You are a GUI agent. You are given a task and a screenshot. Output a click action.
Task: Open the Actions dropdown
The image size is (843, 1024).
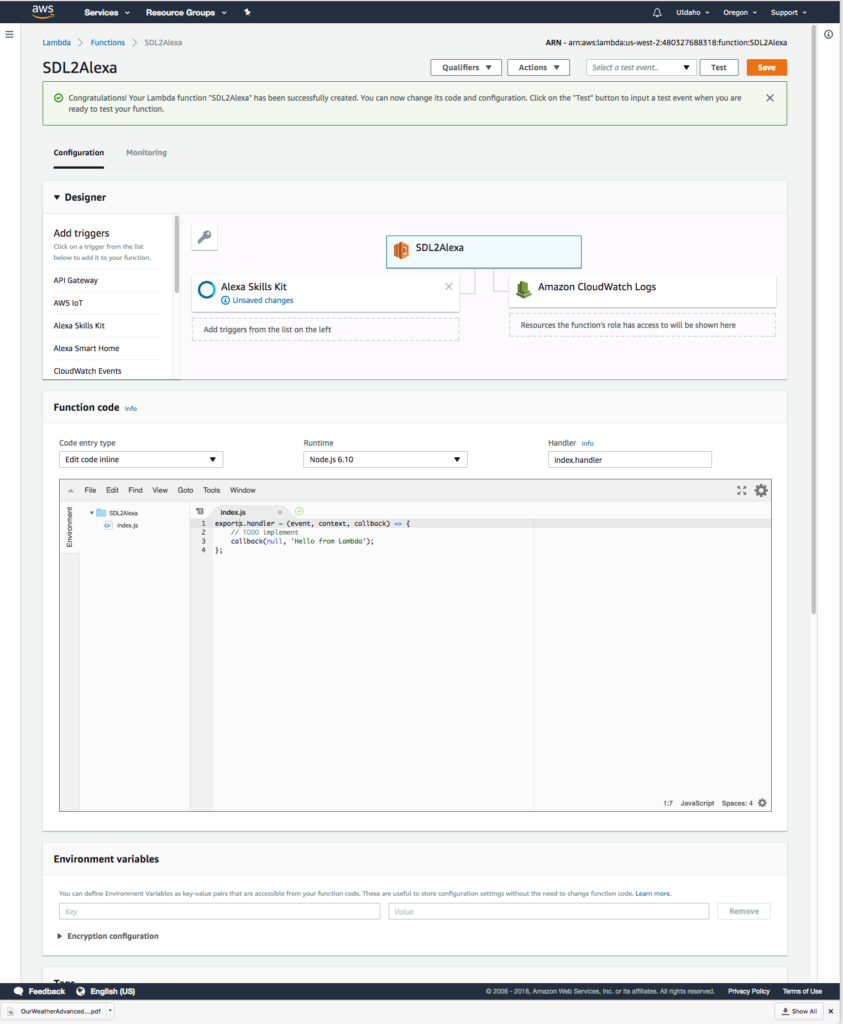point(539,67)
